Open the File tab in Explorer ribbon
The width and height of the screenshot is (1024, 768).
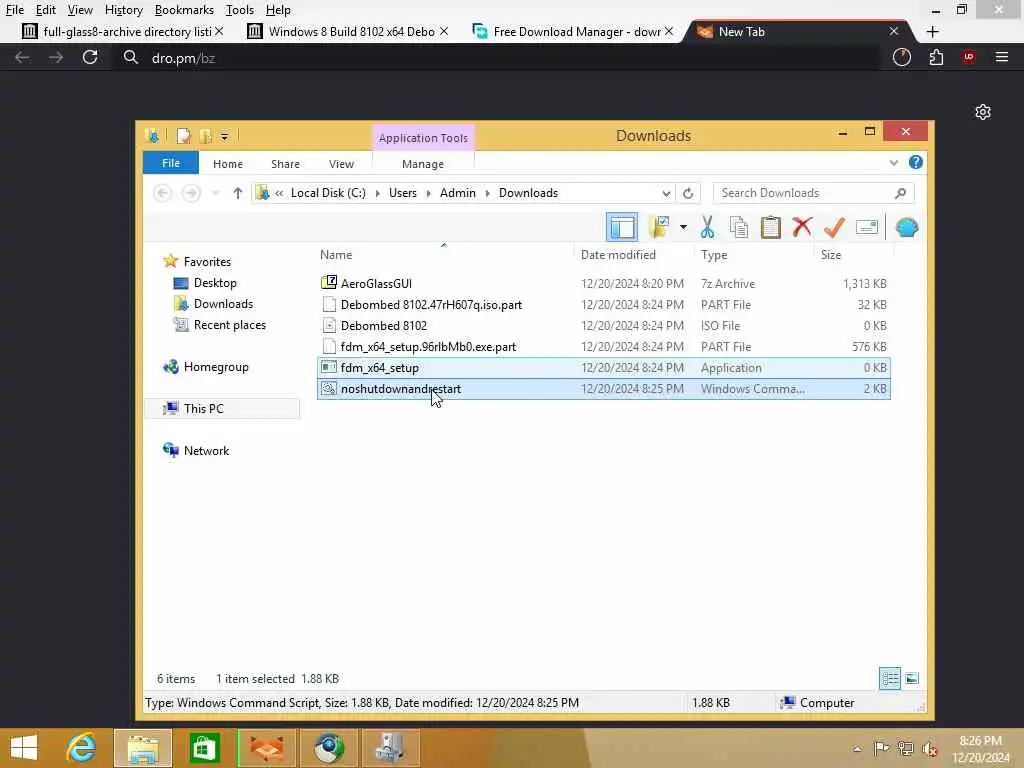(x=171, y=163)
